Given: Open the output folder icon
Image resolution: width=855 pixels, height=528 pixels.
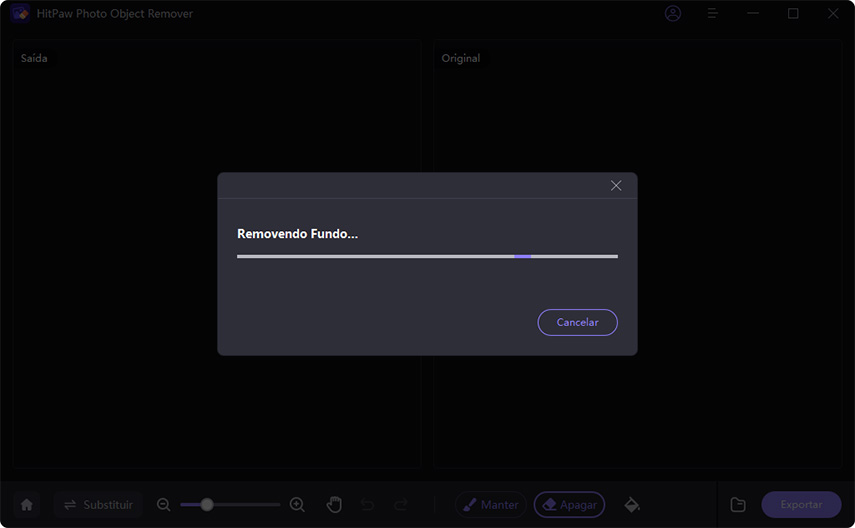Looking at the screenshot, I should pos(738,505).
